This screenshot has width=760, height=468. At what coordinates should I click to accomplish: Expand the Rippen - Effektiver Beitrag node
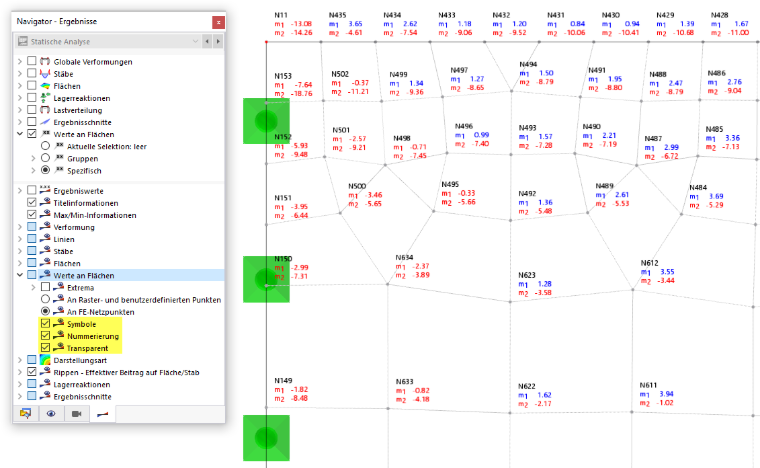20,372
